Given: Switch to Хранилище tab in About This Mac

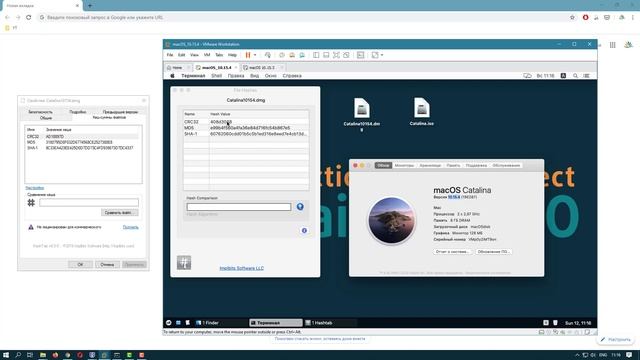Looking at the screenshot, I should click(x=430, y=165).
